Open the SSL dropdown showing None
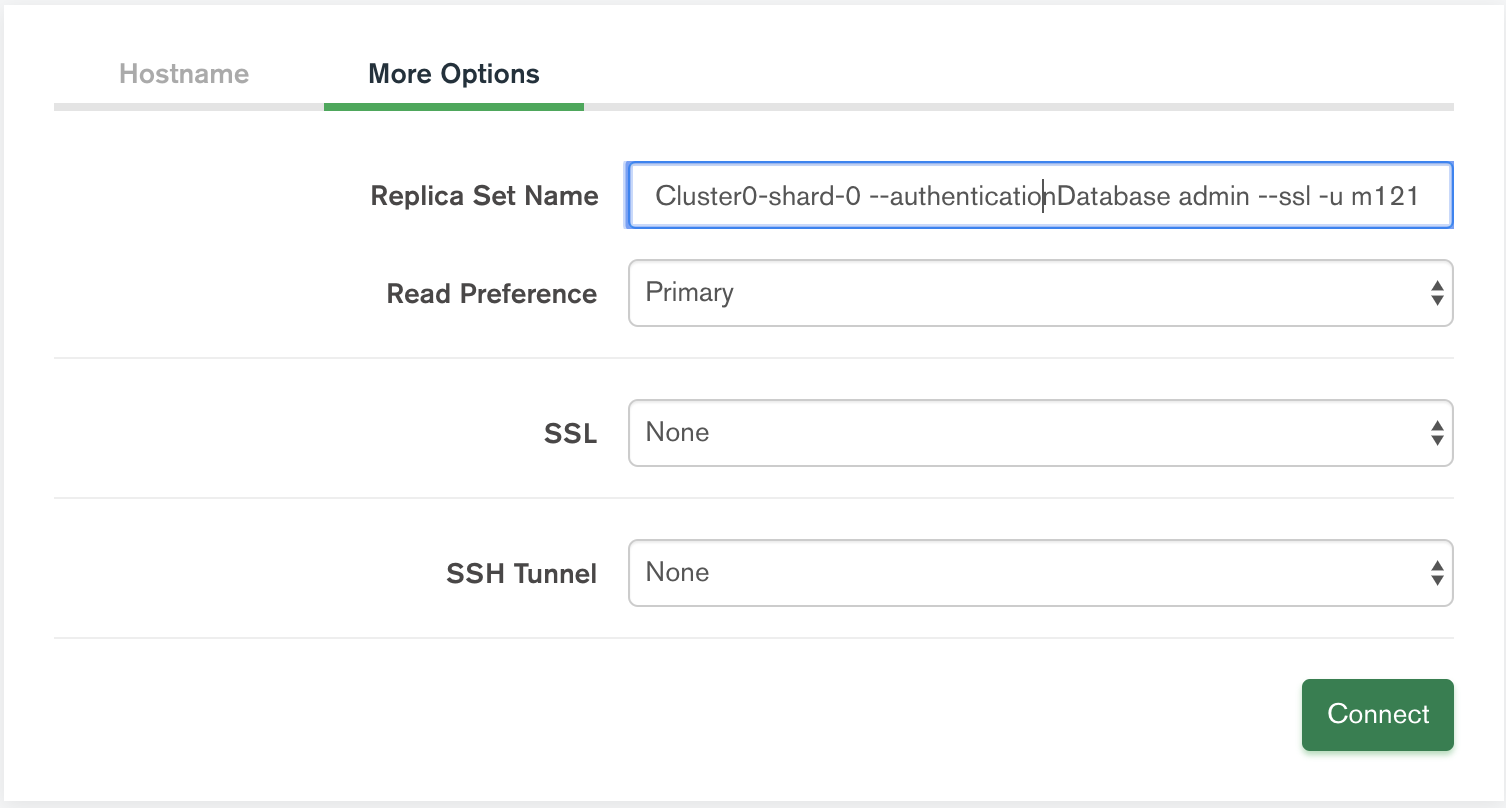The height and width of the screenshot is (808, 1506). tap(1040, 432)
